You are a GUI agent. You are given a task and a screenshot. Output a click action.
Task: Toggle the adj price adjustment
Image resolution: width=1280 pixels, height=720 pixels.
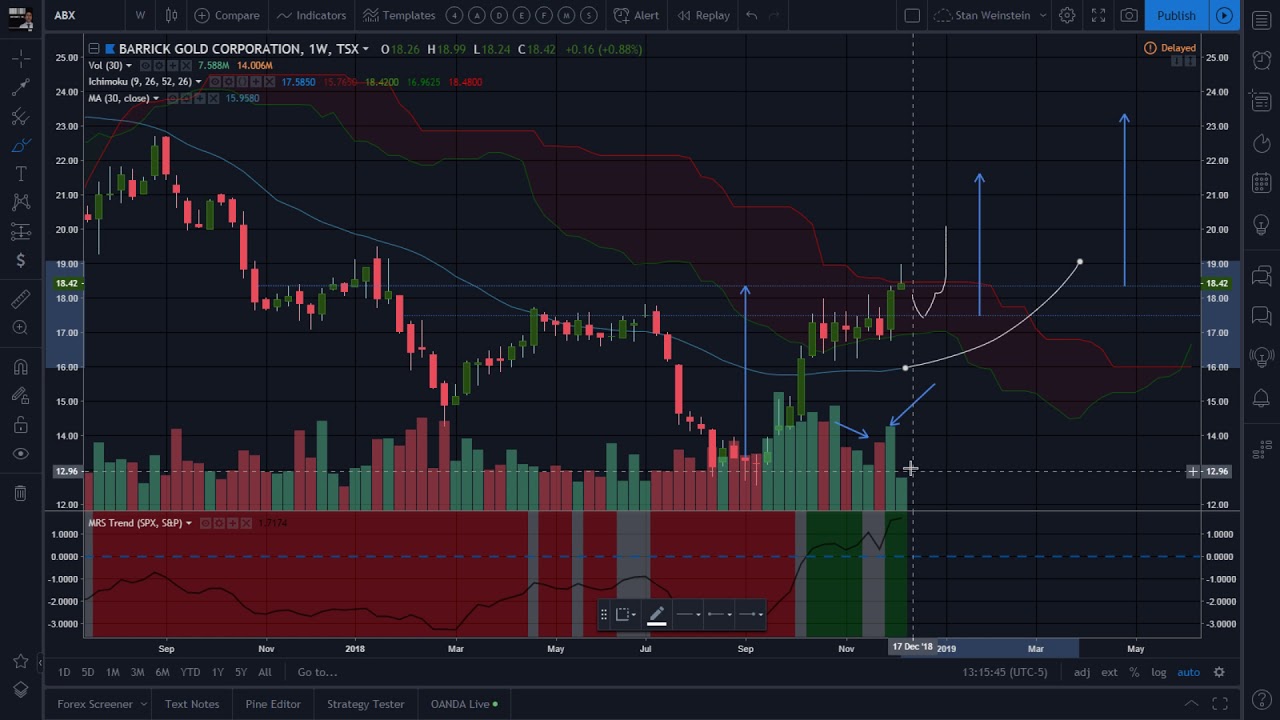(1082, 672)
